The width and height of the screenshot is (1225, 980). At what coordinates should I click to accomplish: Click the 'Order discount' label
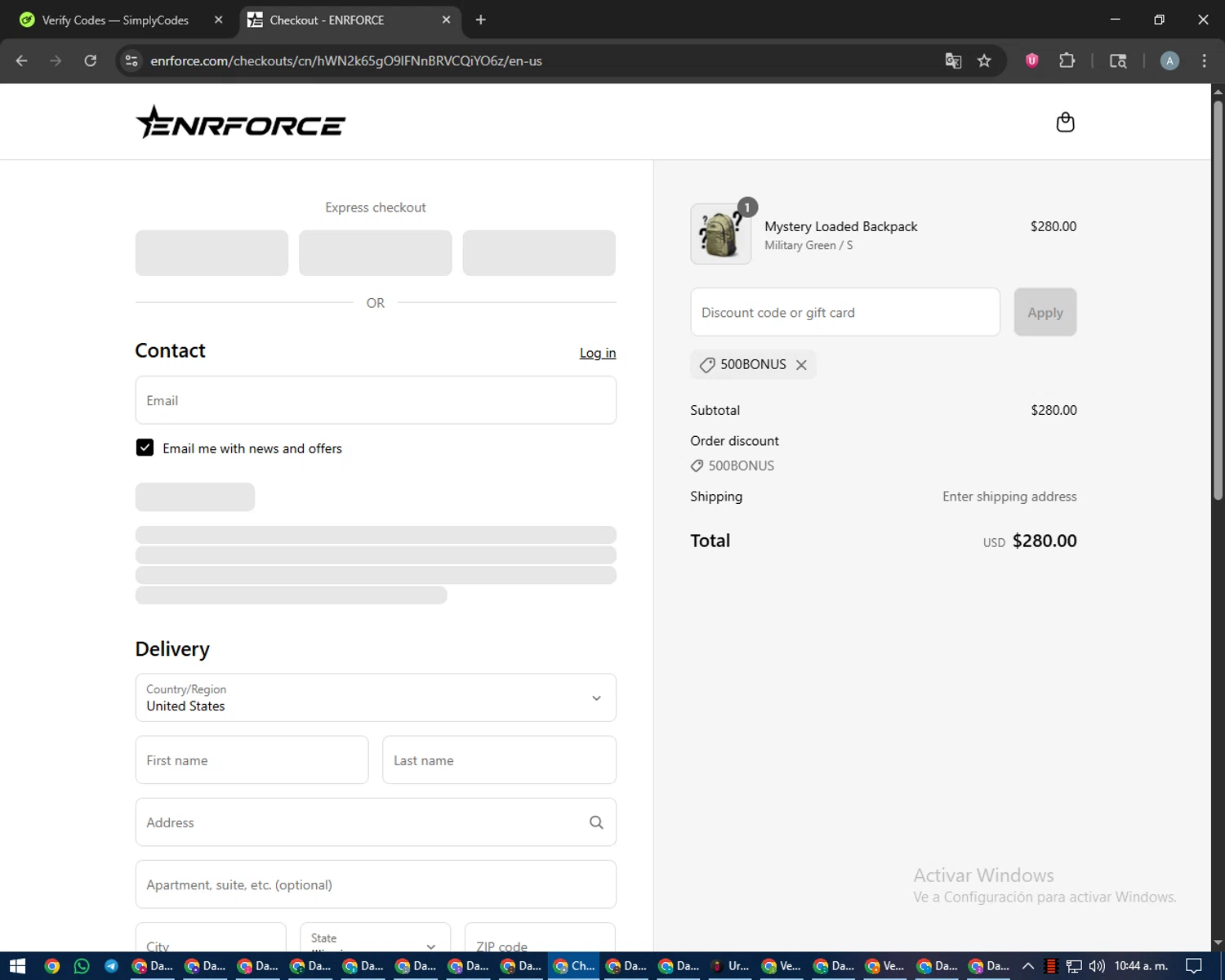coord(734,441)
